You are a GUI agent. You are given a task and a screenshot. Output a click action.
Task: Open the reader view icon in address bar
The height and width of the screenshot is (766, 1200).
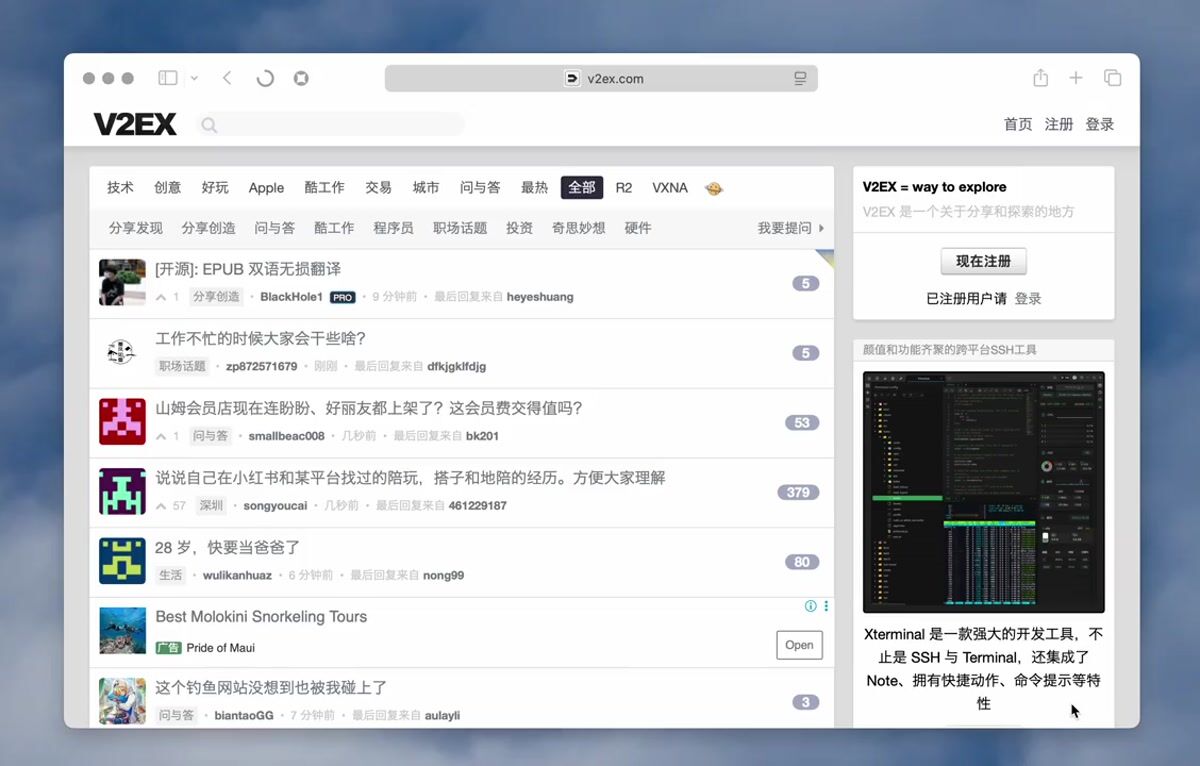800,78
